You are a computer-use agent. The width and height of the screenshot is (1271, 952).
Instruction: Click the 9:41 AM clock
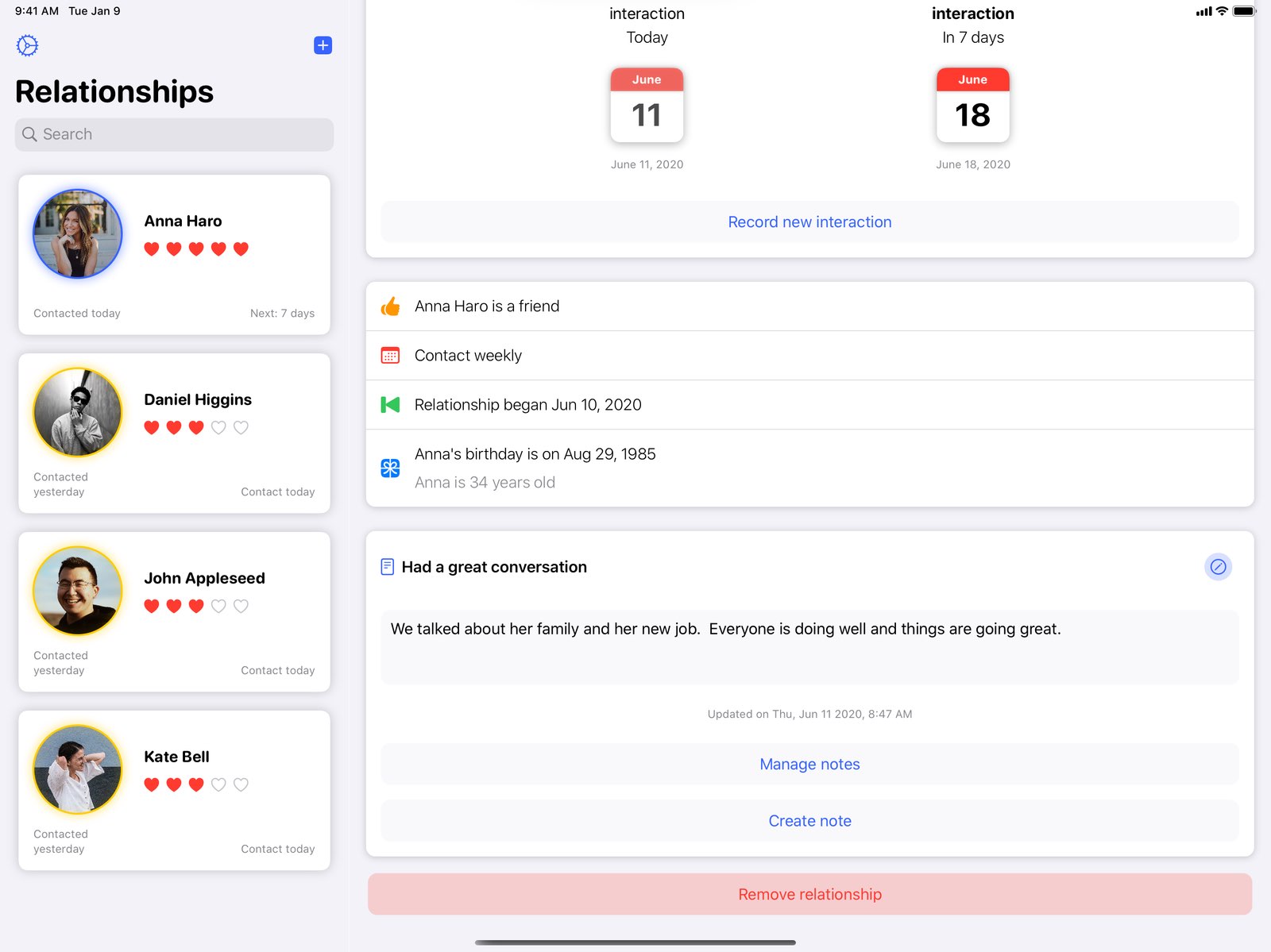tap(37, 11)
